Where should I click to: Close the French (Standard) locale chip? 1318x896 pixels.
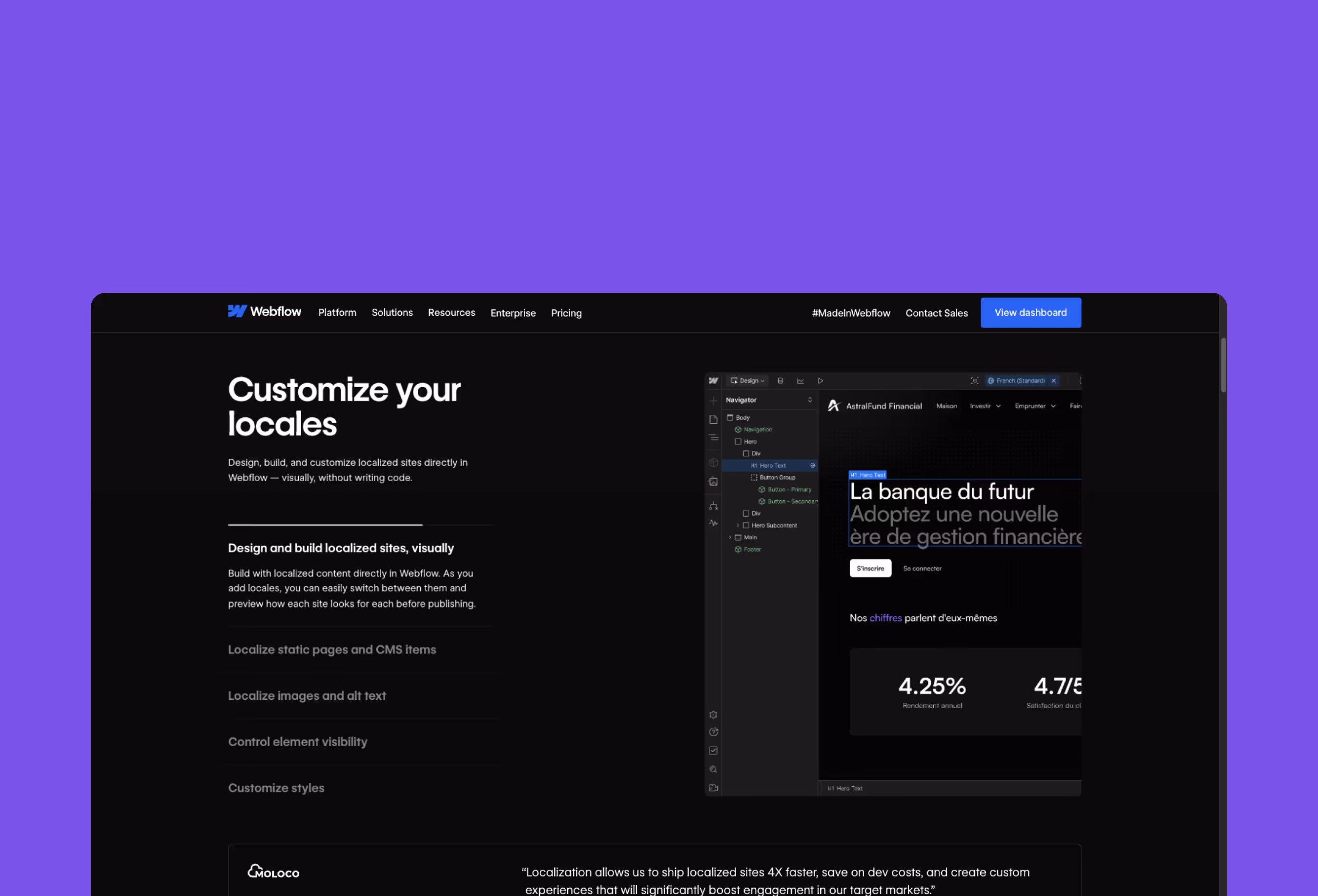(1054, 381)
